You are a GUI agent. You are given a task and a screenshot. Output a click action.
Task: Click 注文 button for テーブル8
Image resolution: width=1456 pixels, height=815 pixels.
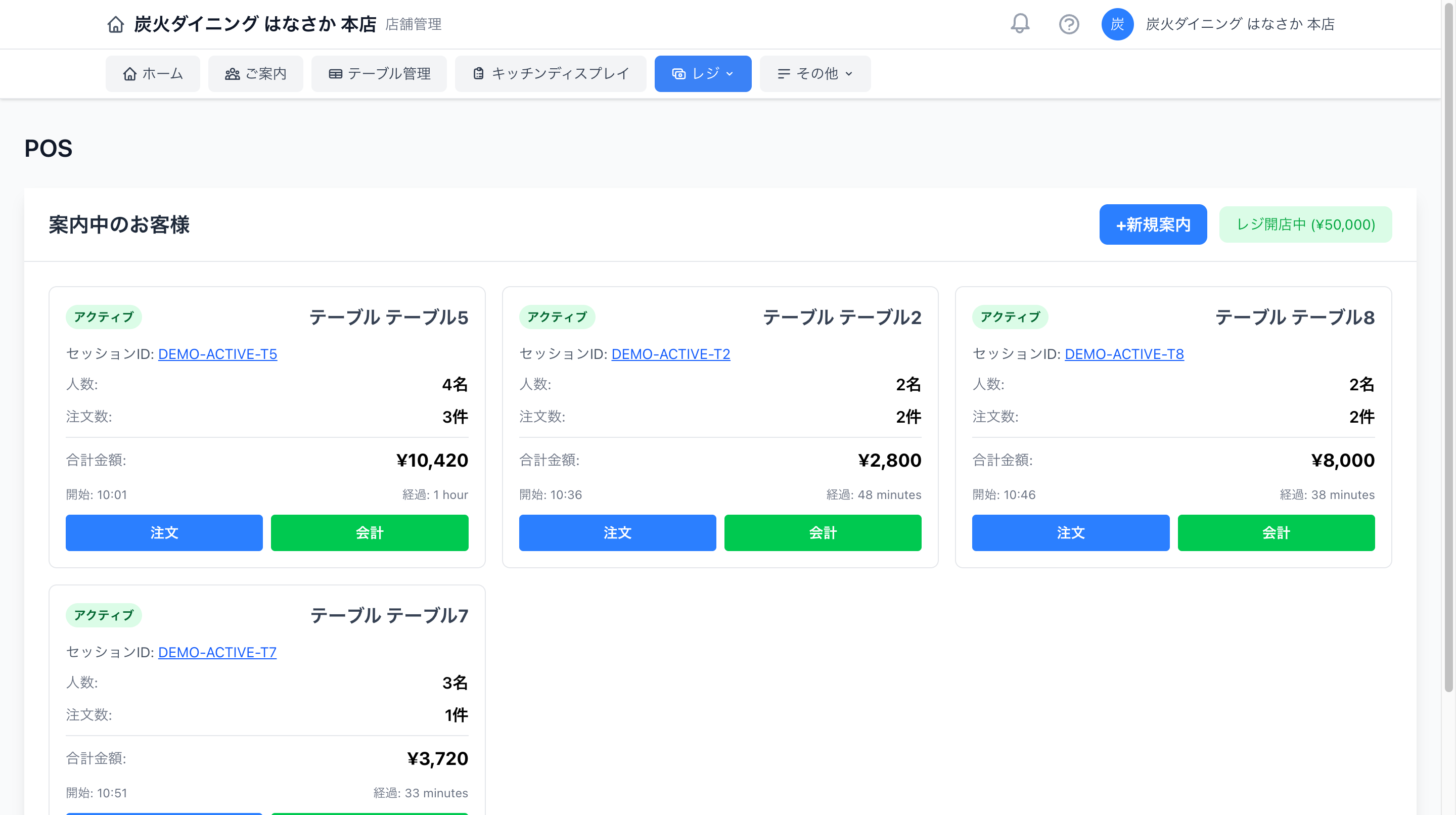pyautogui.click(x=1071, y=532)
